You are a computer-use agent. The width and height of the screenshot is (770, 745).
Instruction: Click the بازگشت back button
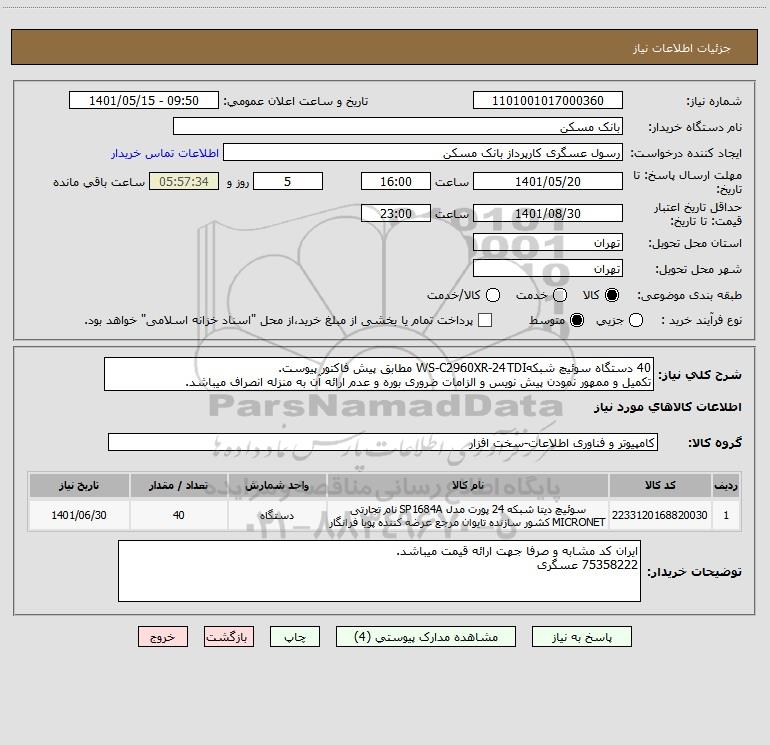[229, 637]
